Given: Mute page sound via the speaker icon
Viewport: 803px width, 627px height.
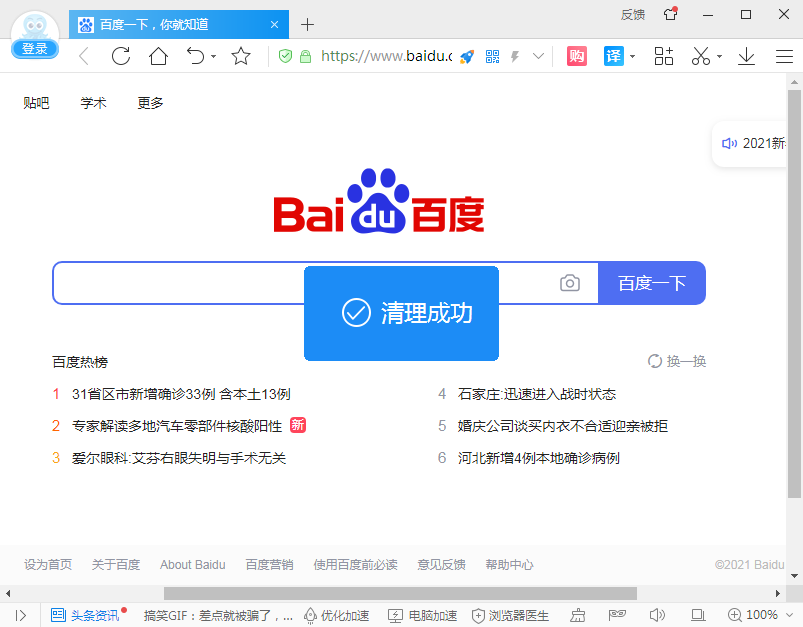Looking at the screenshot, I should (657, 615).
